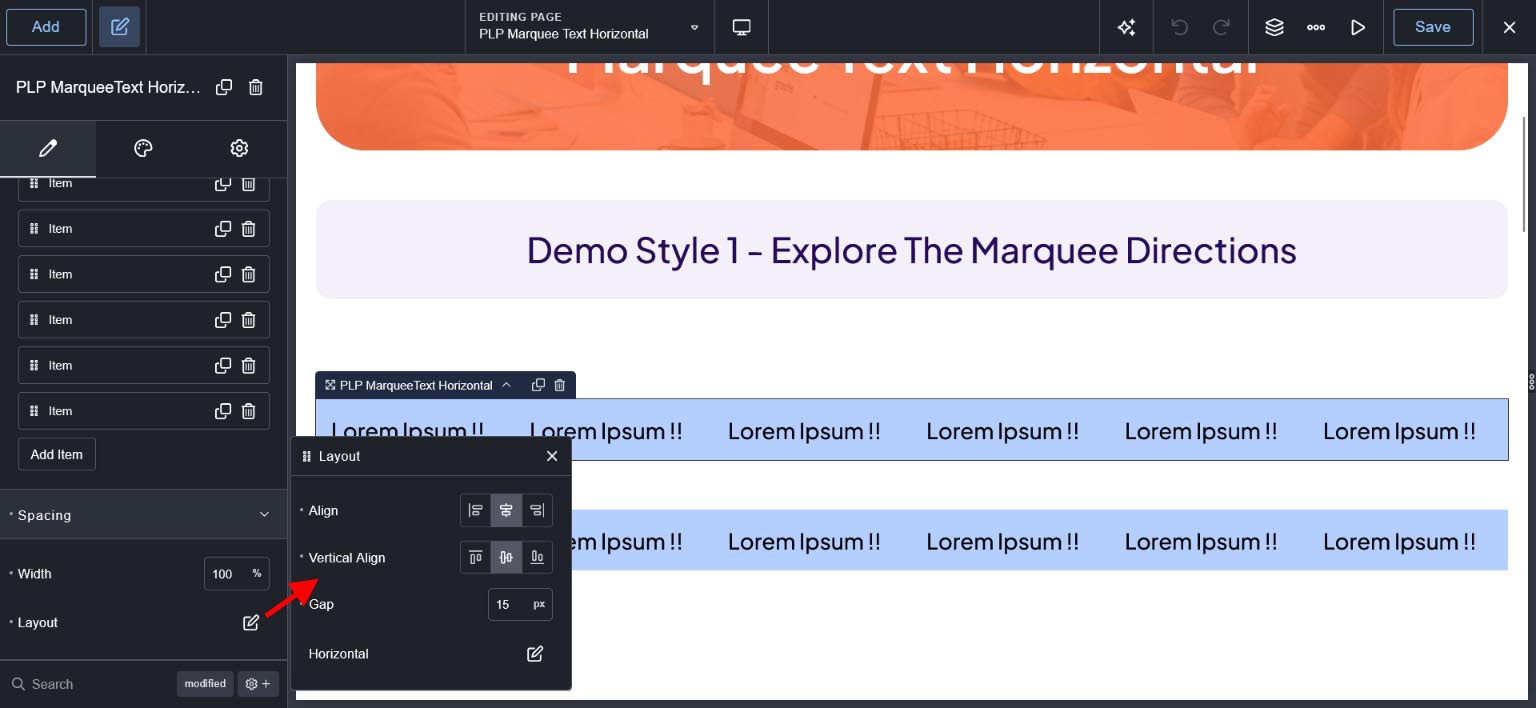This screenshot has width=1536, height=708.
Task: Click the Horizontal label in Layout popup
Action: [x=338, y=654]
